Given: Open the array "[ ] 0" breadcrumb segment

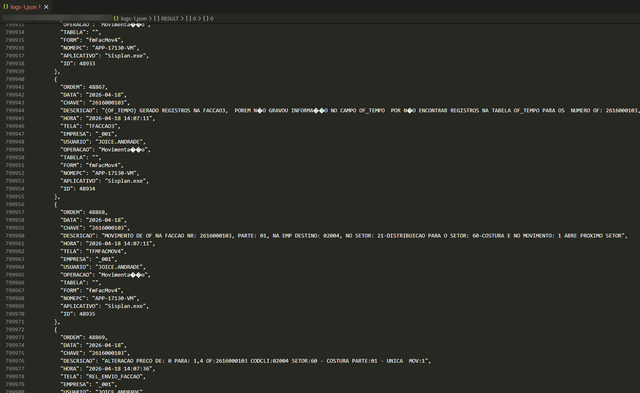Looking at the screenshot, I should [x=191, y=18].
